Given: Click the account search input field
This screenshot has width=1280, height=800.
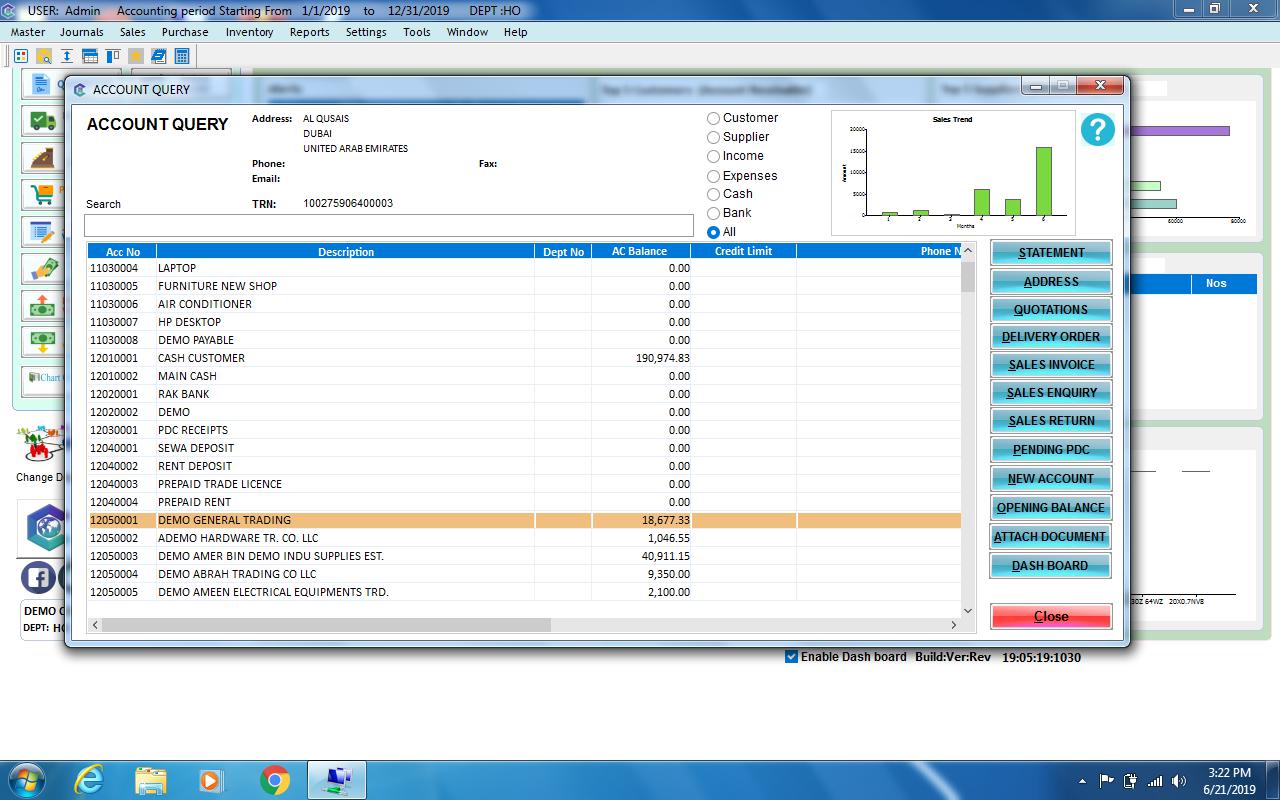Looking at the screenshot, I should tap(388, 224).
